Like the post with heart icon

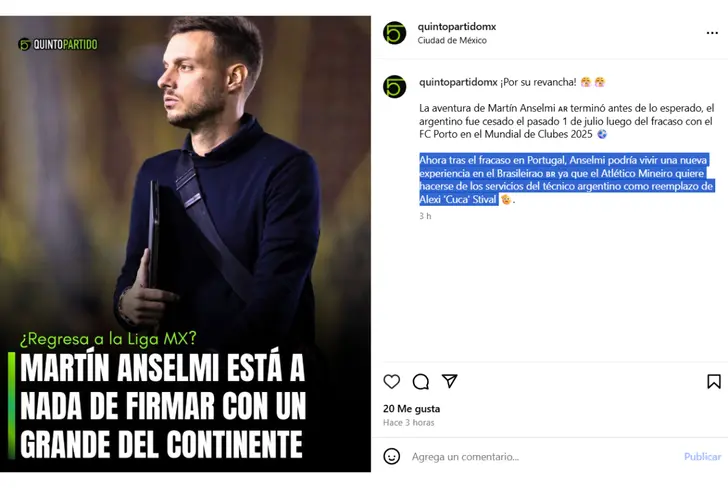coord(391,381)
